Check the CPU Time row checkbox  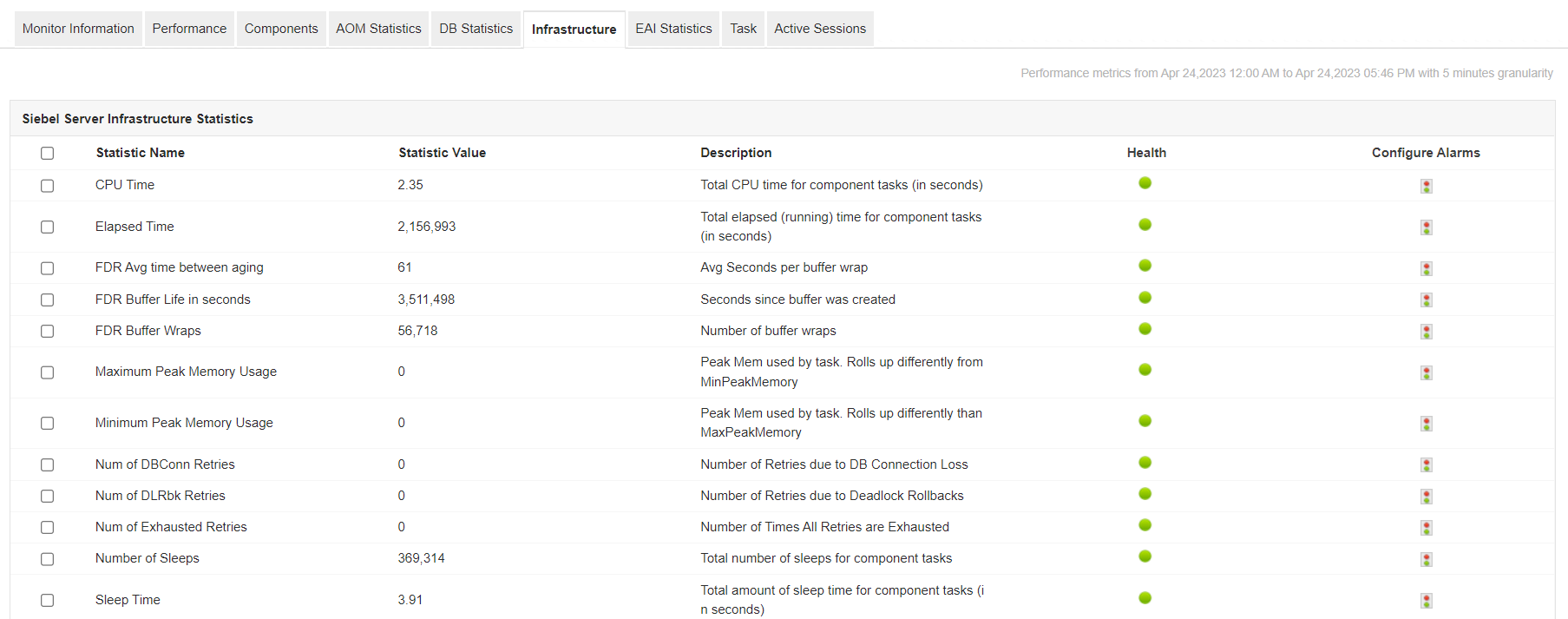(x=48, y=186)
